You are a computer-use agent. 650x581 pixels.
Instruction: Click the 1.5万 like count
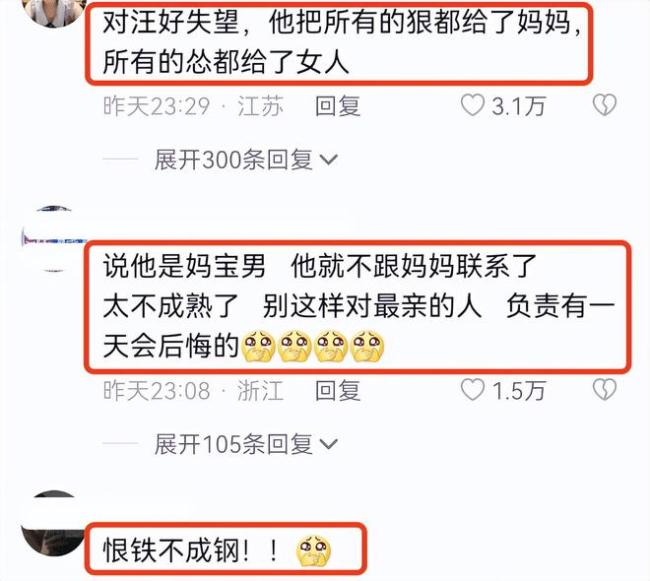tap(518, 391)
